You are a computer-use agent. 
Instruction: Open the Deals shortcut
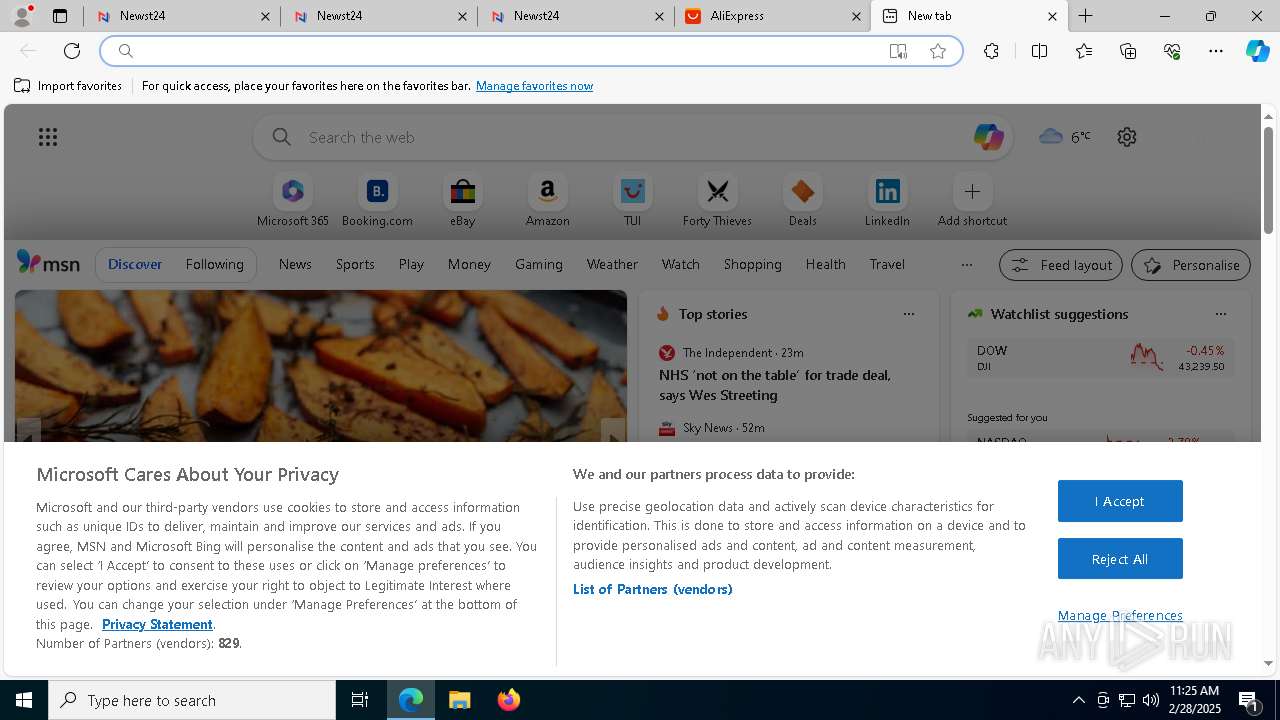802,200
